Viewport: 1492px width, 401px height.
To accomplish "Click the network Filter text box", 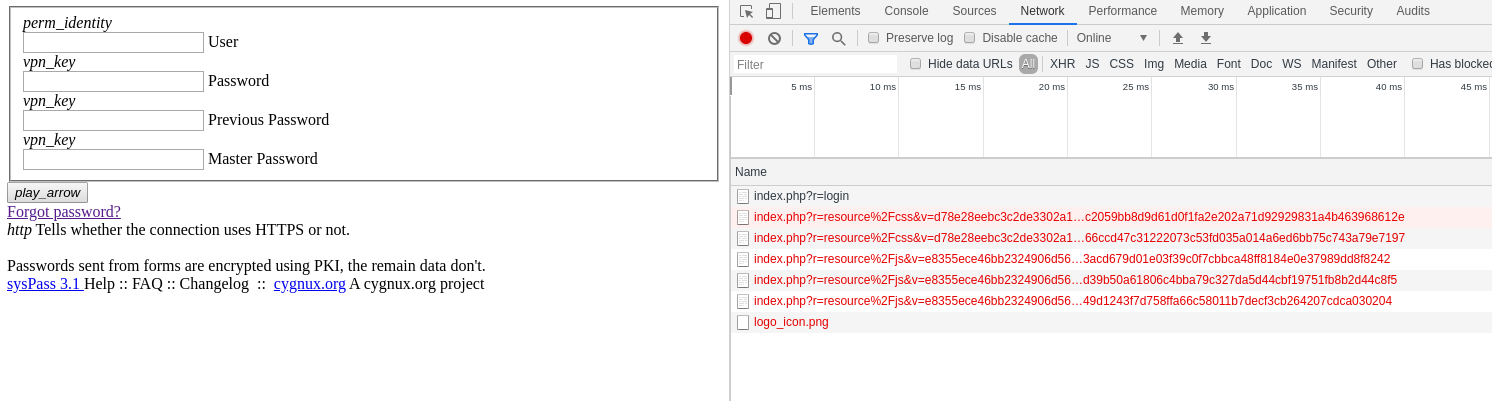I will tap(814, 64).
